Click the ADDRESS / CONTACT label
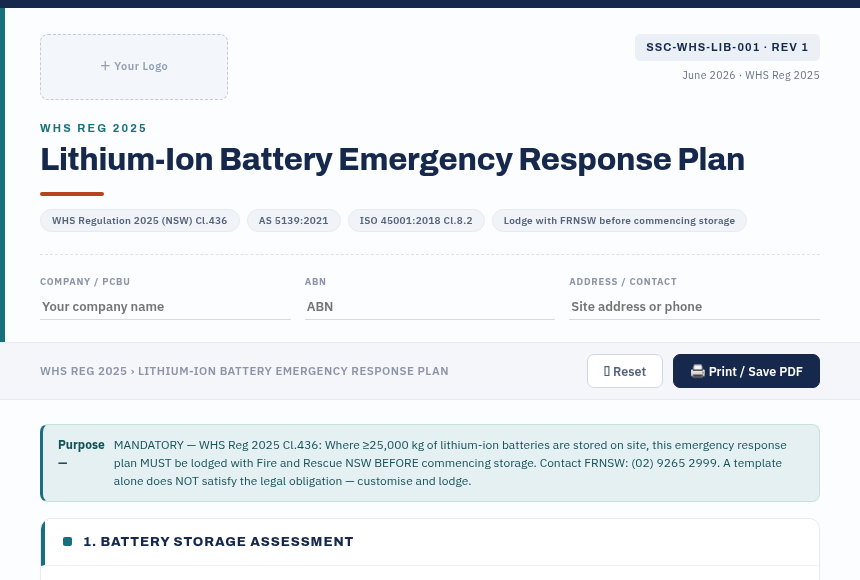The width and height of the screenshot is (860, 580). [623, 281]
